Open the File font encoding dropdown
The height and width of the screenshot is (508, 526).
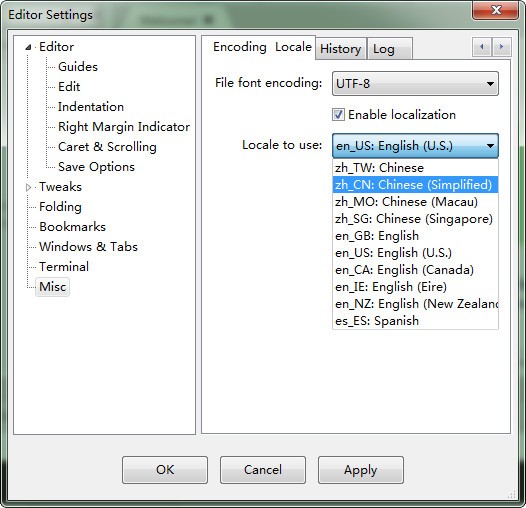point(415,84)
